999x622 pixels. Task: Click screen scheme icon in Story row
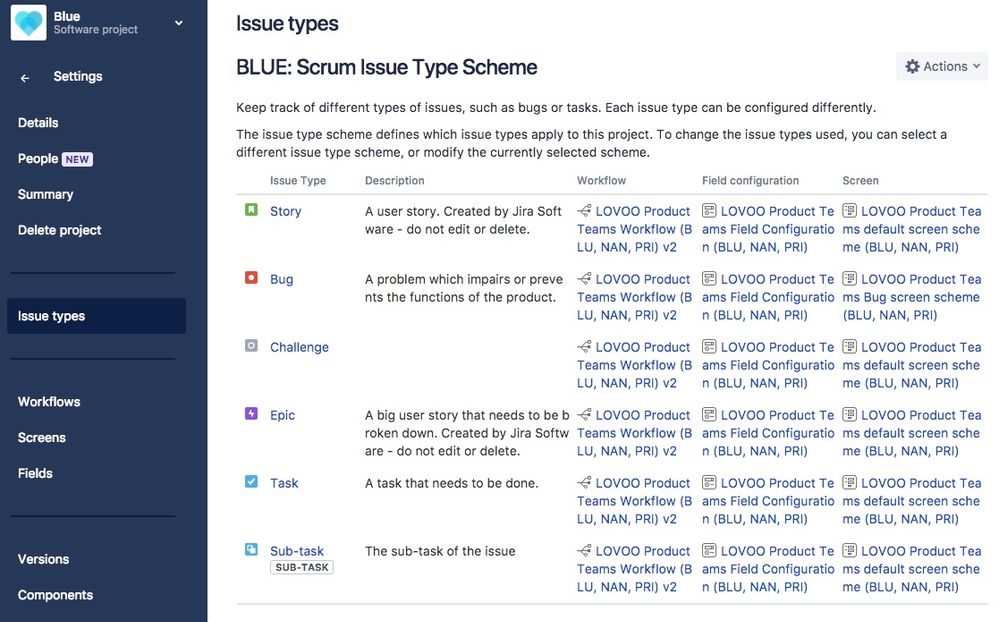pos(849,210)
